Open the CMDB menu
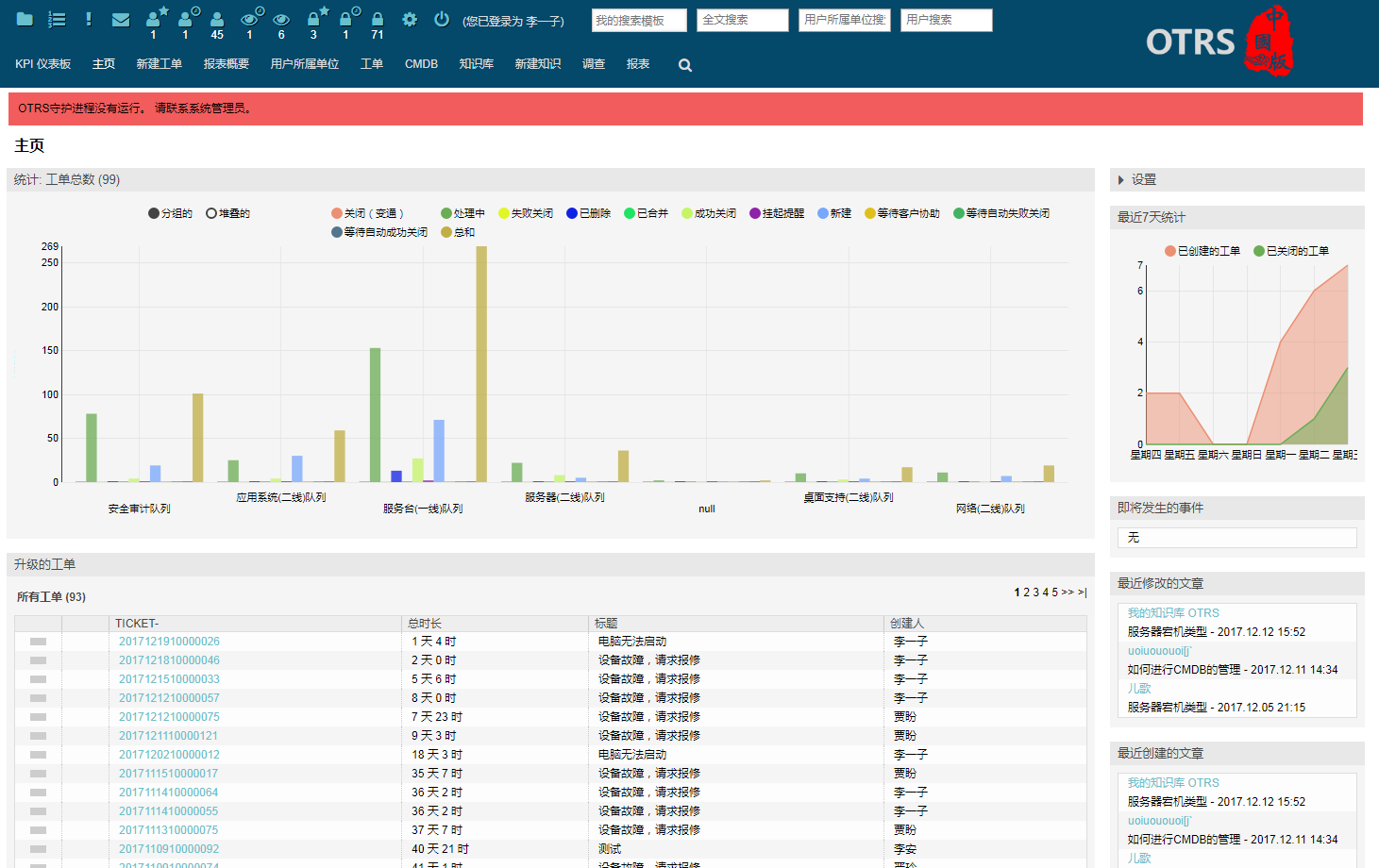The height and width of the screenshot is (868, 1379). coord(421,64)
